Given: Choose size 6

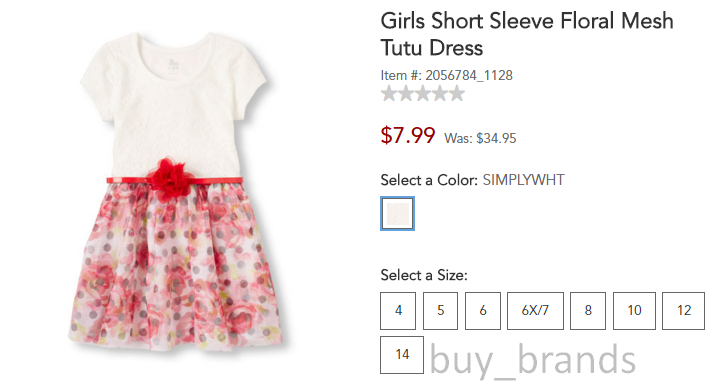Looking at the screenshot, I should pyautogui.click(x=483, y=311).
